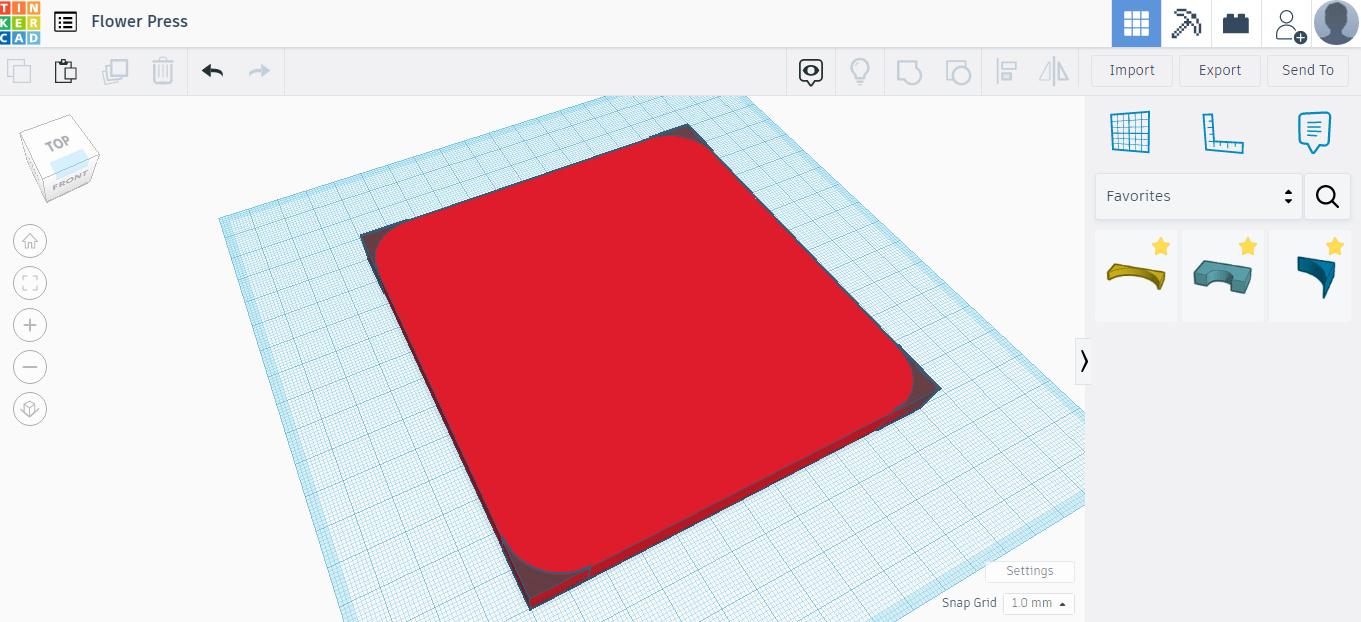Redo the last undone action
The width and height of the screenshot is (1361, 622).
coord(259,71)
